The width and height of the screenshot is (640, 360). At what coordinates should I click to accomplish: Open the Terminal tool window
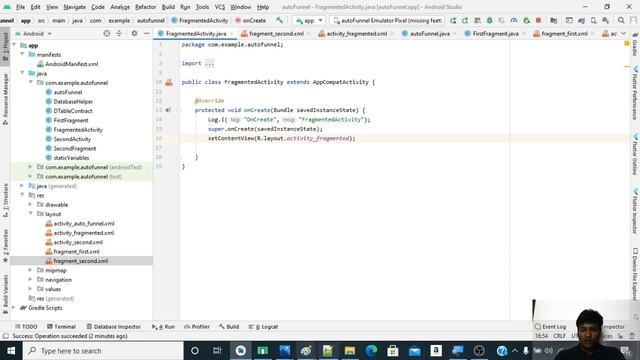[x=61, y=327]
